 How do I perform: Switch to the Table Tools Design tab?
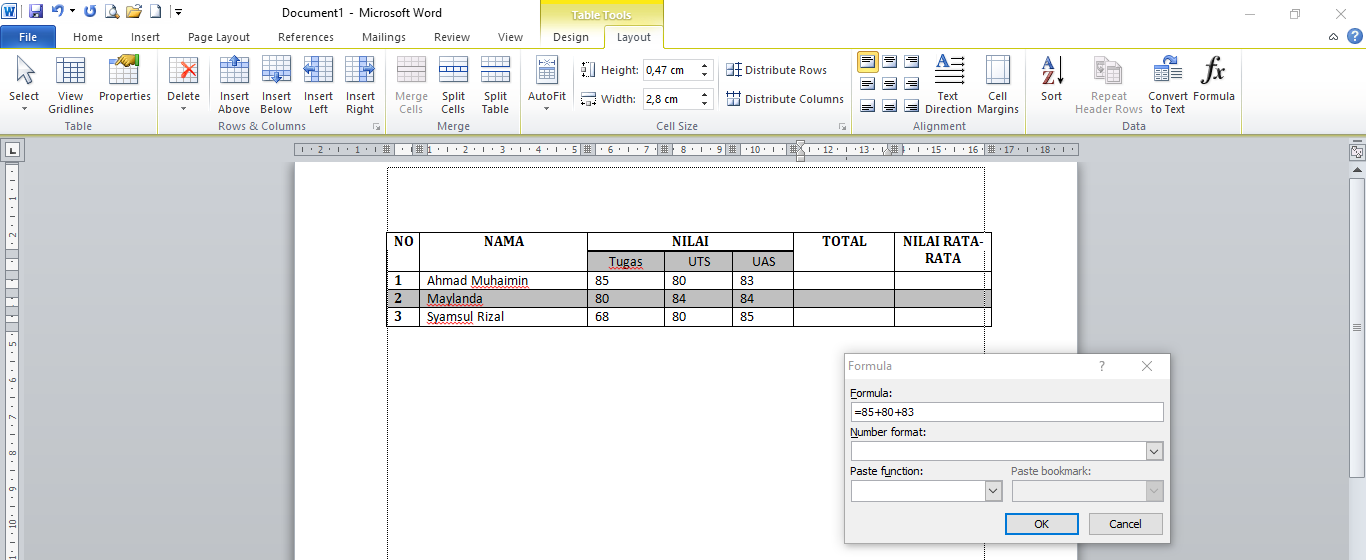[x=571, y=37]
